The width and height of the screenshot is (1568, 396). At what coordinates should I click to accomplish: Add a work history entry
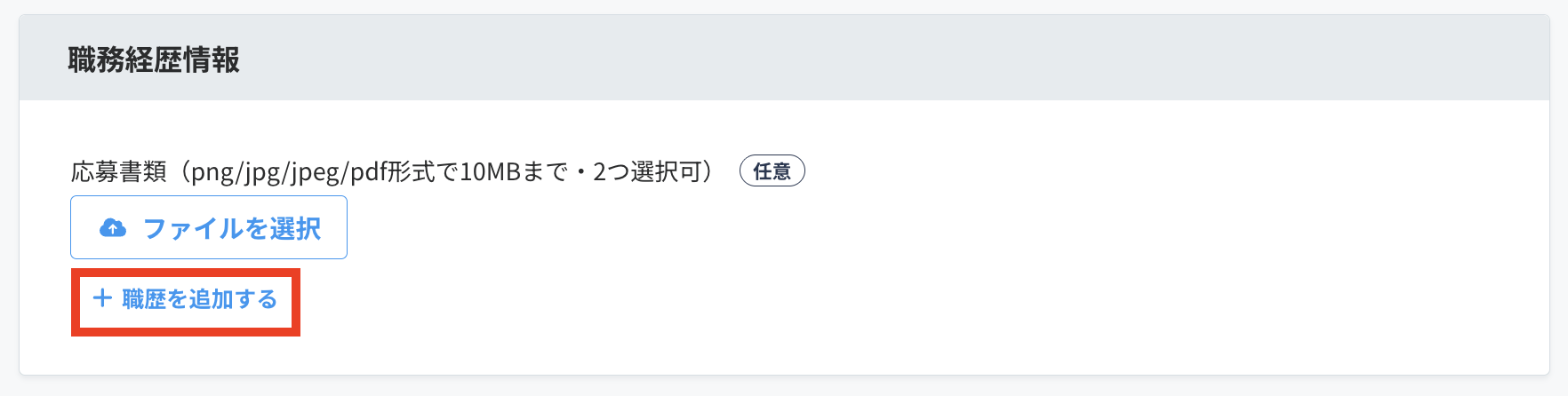tap(186, 299)
